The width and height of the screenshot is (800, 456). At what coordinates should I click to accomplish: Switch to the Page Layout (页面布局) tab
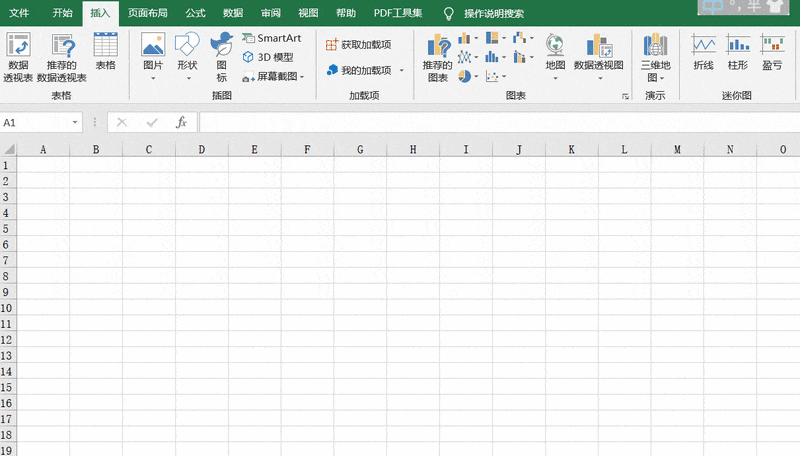[147, 13]
